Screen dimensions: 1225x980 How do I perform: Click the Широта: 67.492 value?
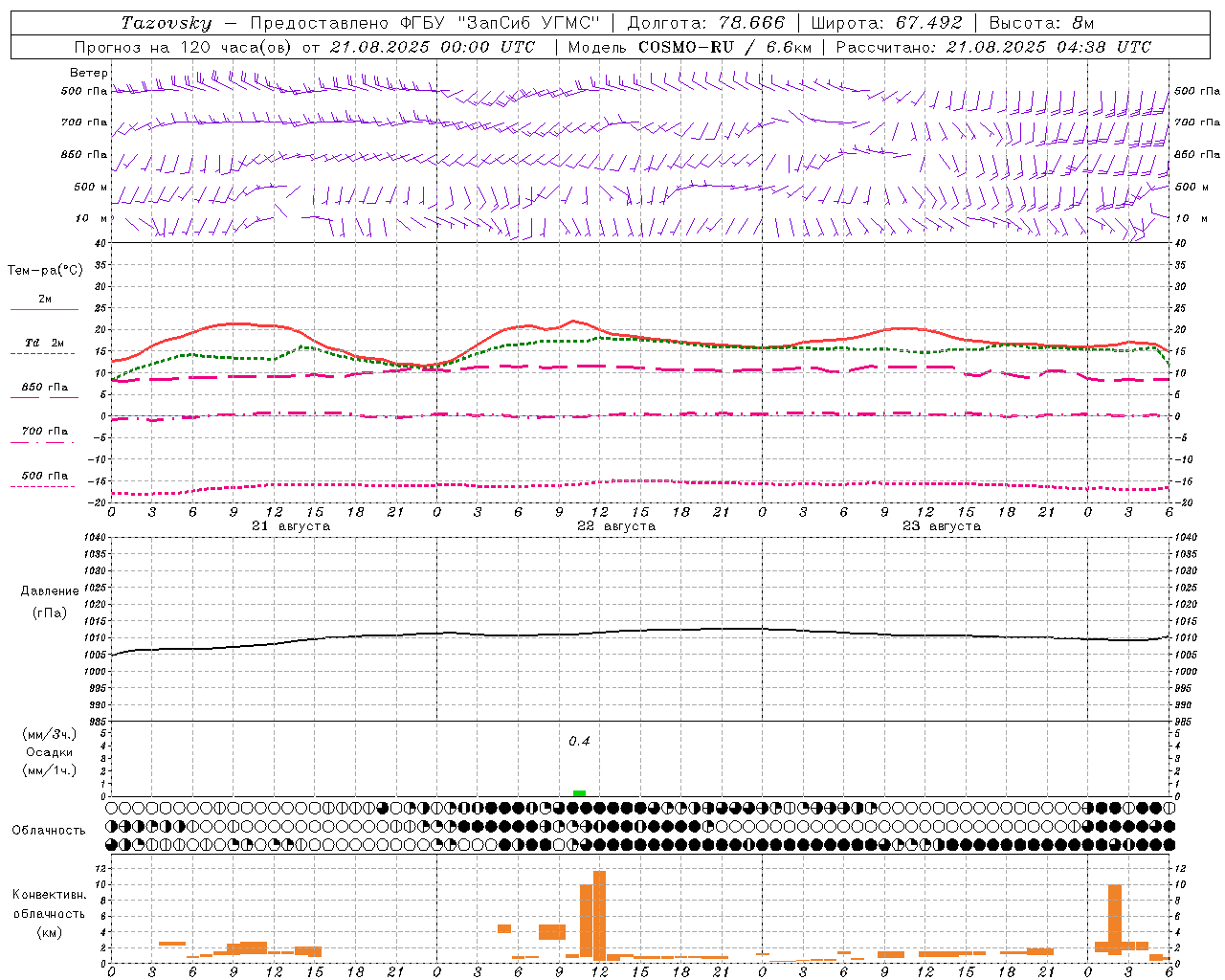pos(886,23)
